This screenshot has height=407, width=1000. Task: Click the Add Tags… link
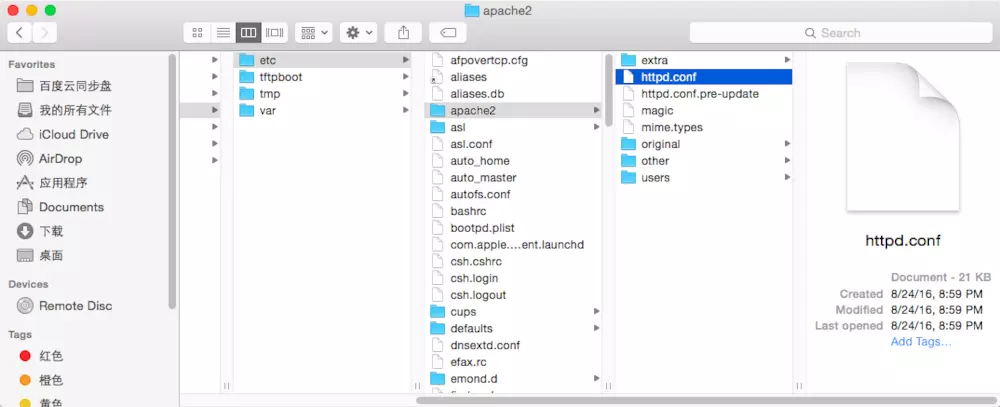[x=921, y=342]
